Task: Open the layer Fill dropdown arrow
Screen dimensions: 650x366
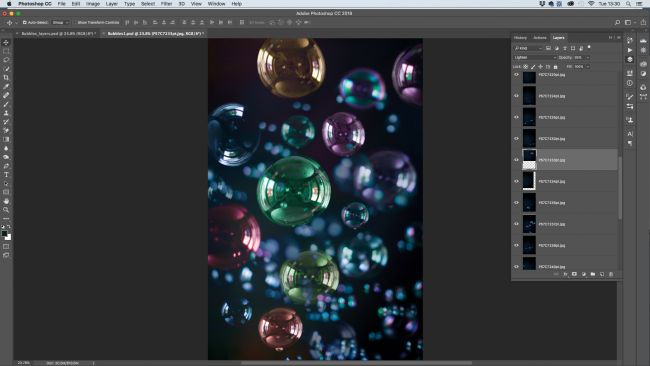Action: pos(588,67)
